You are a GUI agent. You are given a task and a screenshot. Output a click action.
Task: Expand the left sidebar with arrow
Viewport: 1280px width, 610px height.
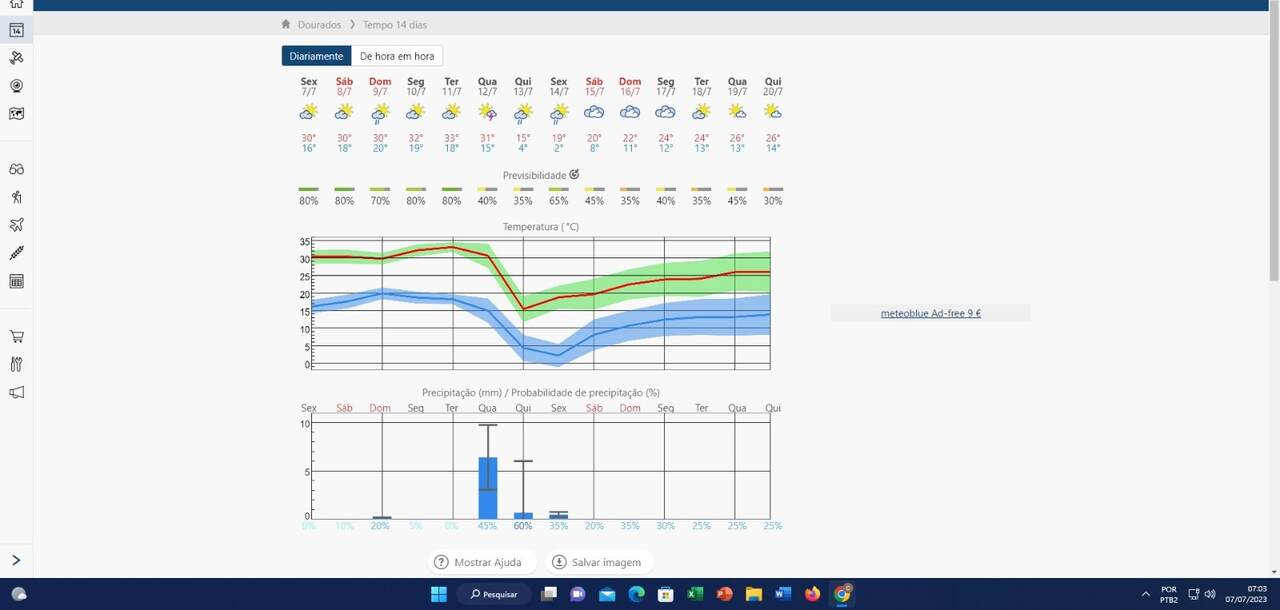pyautogui.click(x=16, y=560)
